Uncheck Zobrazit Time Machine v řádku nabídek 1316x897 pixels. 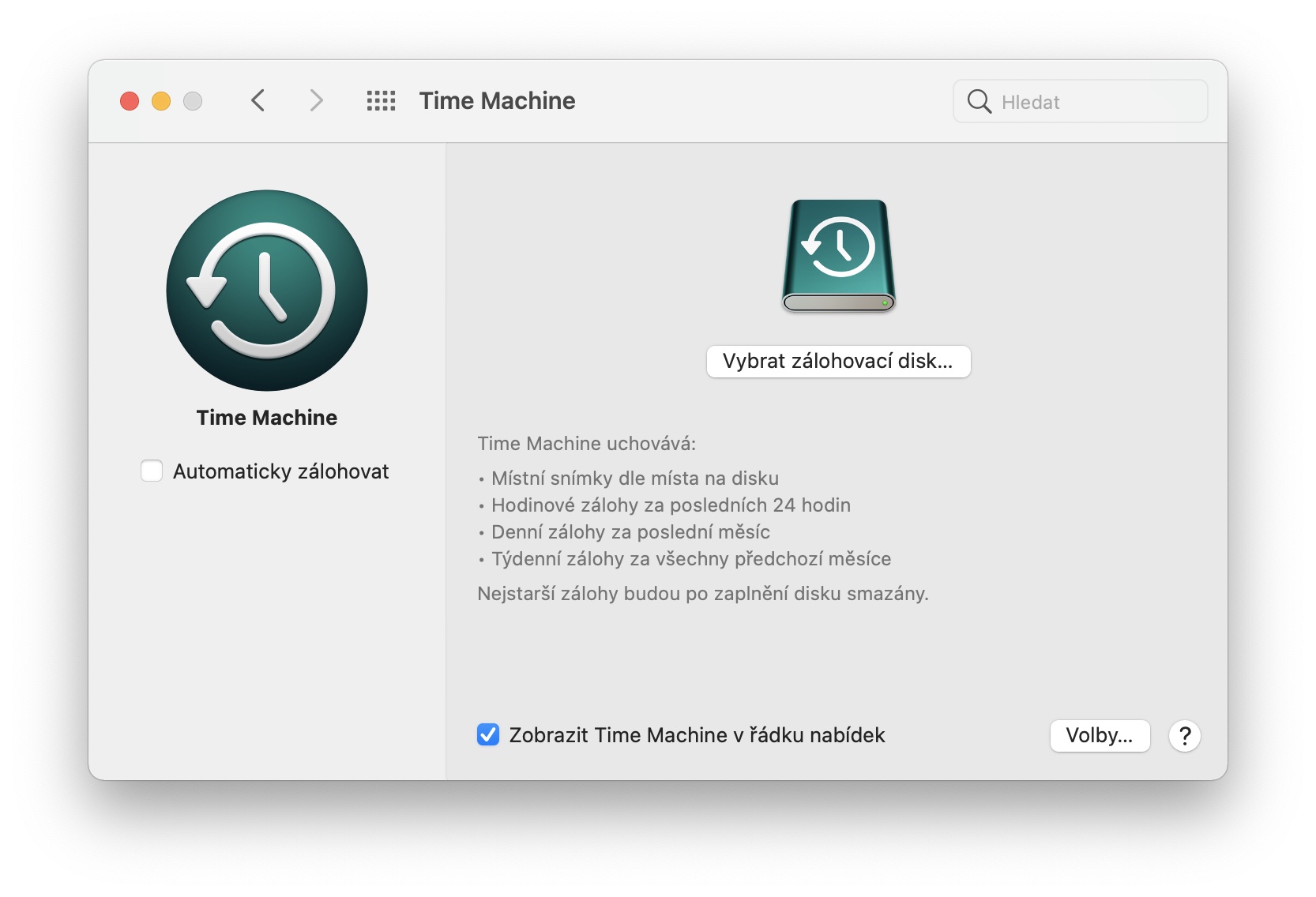pos(488,735)
